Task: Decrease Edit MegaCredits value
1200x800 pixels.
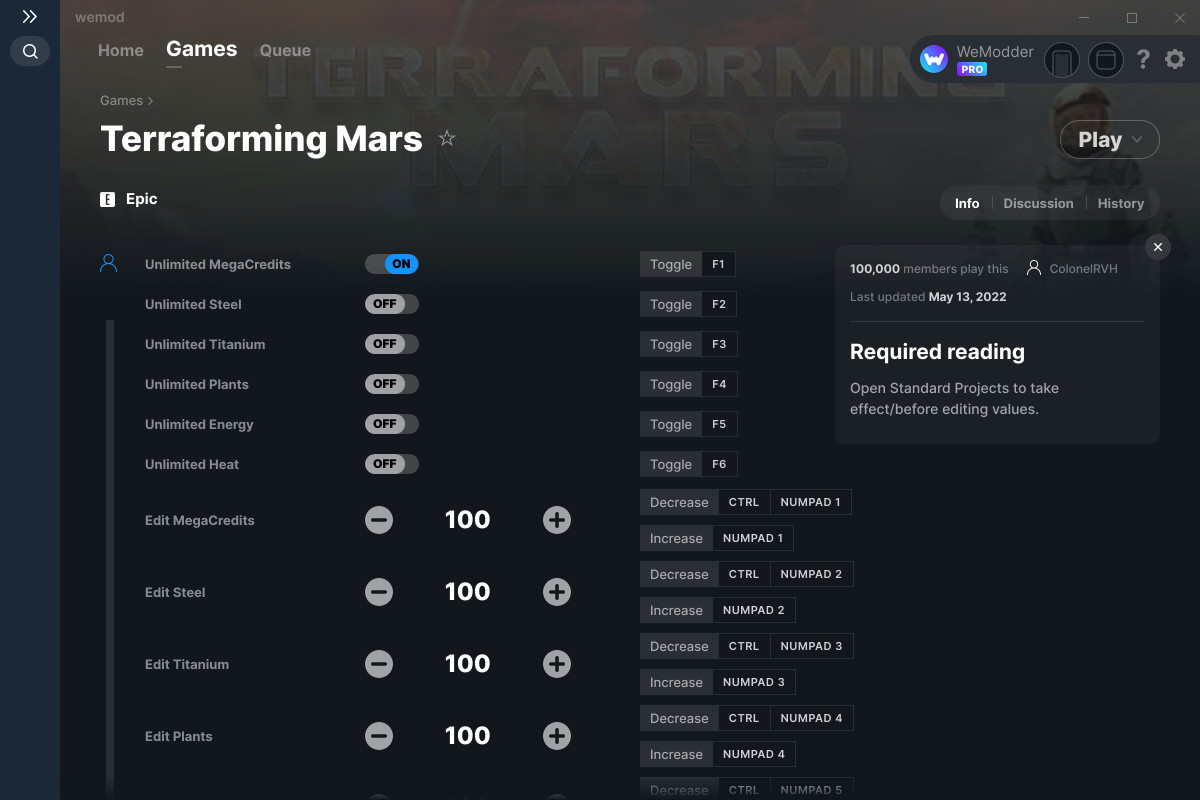Action: [379, 520]
